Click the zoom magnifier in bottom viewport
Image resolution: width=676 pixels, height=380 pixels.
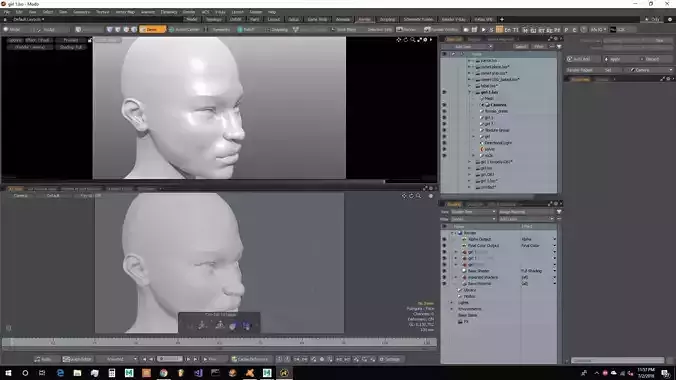tap(418, 196)
